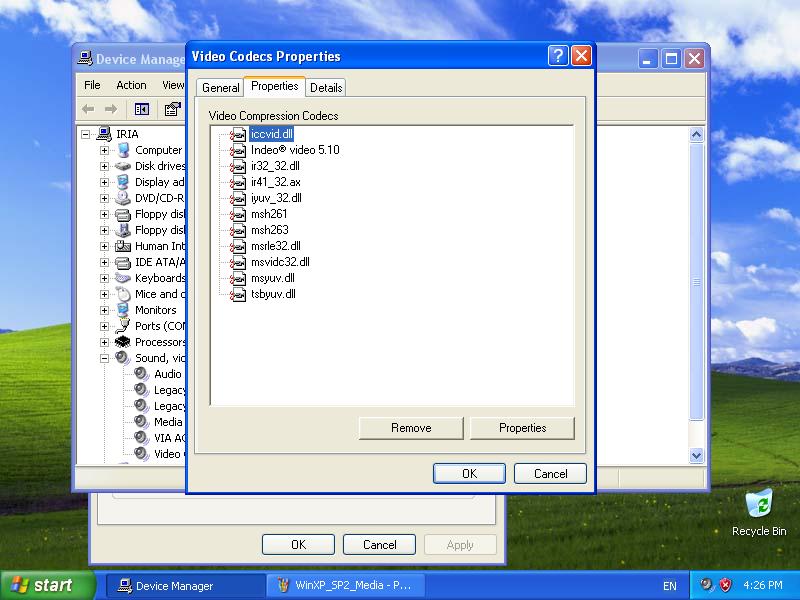Image resolution: width=800 pixels, height=600 pixels.
Task: Click the Ports (COM) category icon
Action: coord(123,326)
